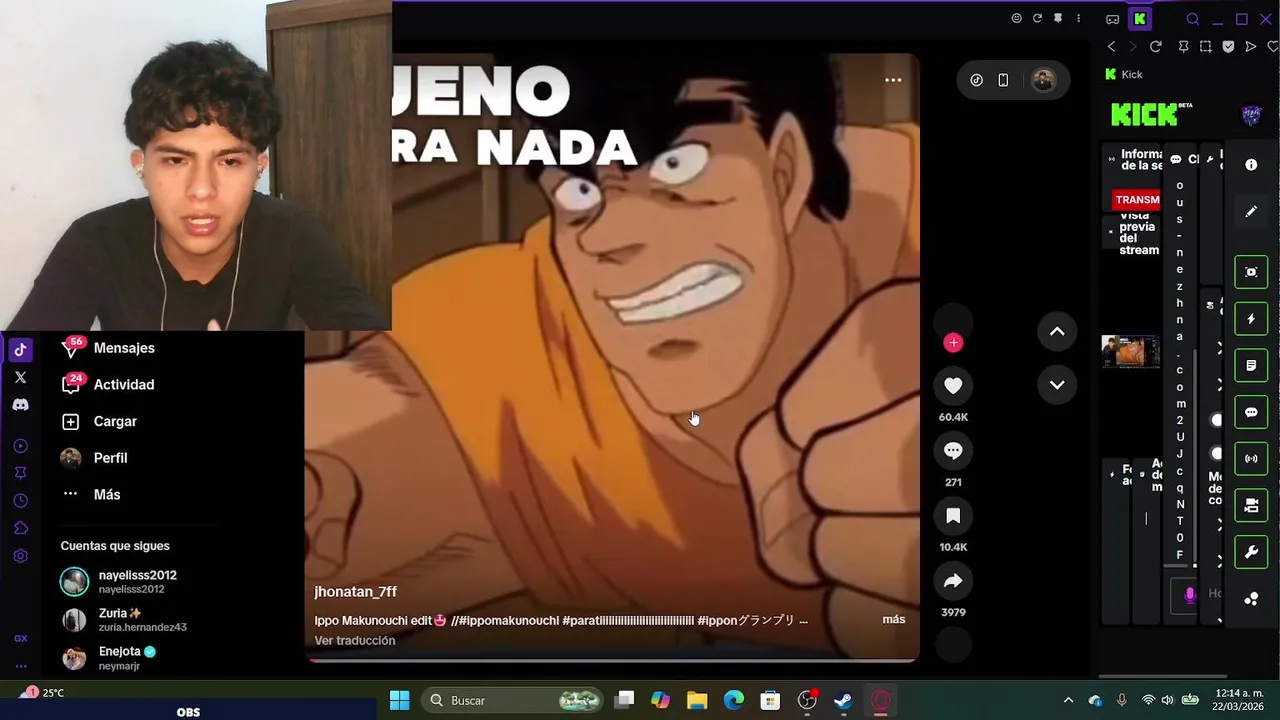The width and height of the screenshot is (1280, 720).
Task: Toggle the Kick stream preview panel icon
Action: [1251, 272]
